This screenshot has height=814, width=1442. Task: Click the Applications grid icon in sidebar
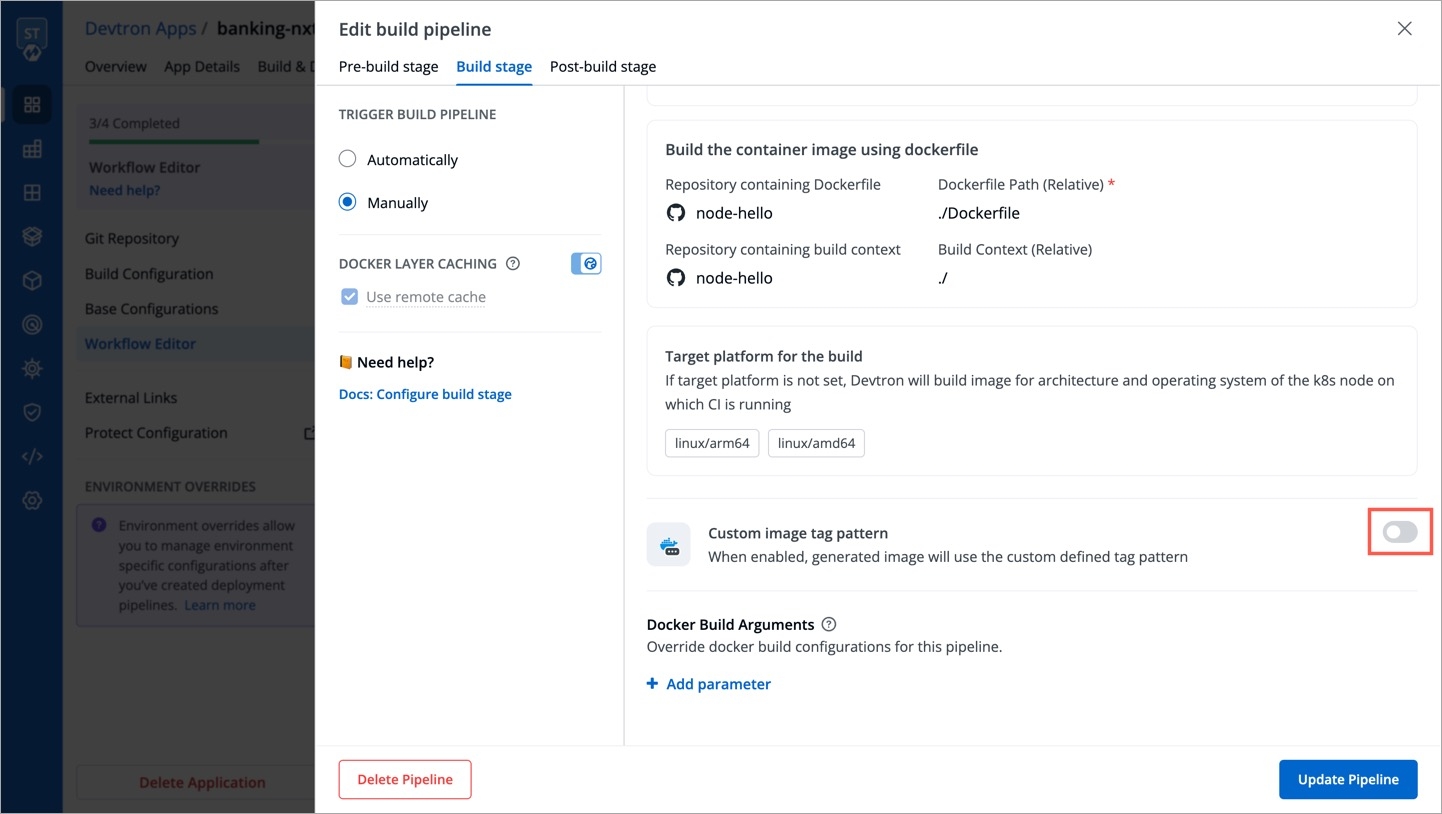pos(32,105)
